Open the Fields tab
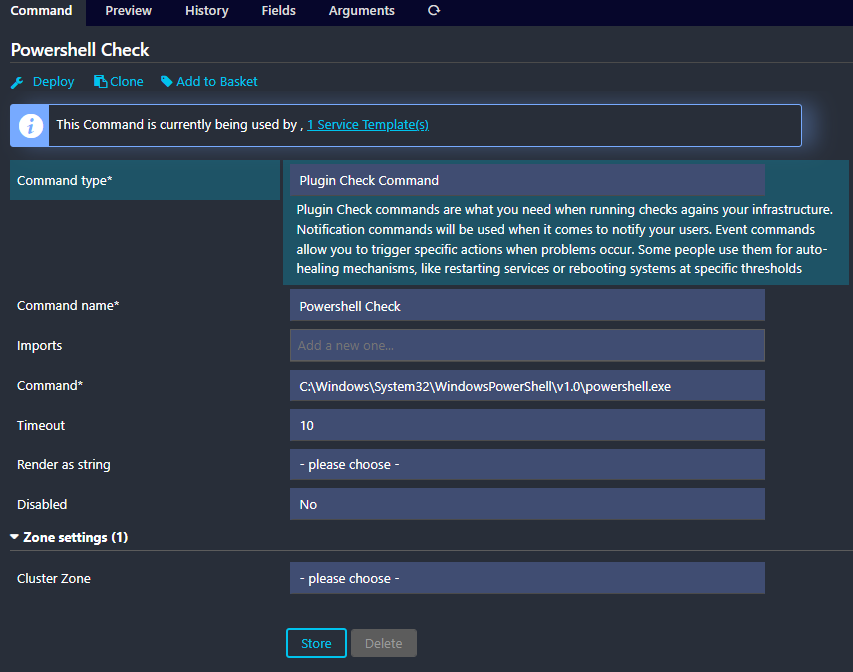 click(x=278, y=11)
